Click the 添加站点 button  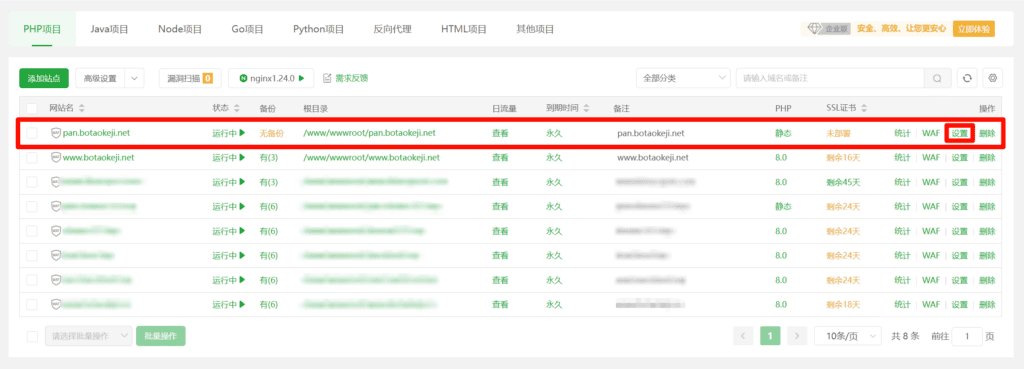pyautogui.click(x=44, y=78)
